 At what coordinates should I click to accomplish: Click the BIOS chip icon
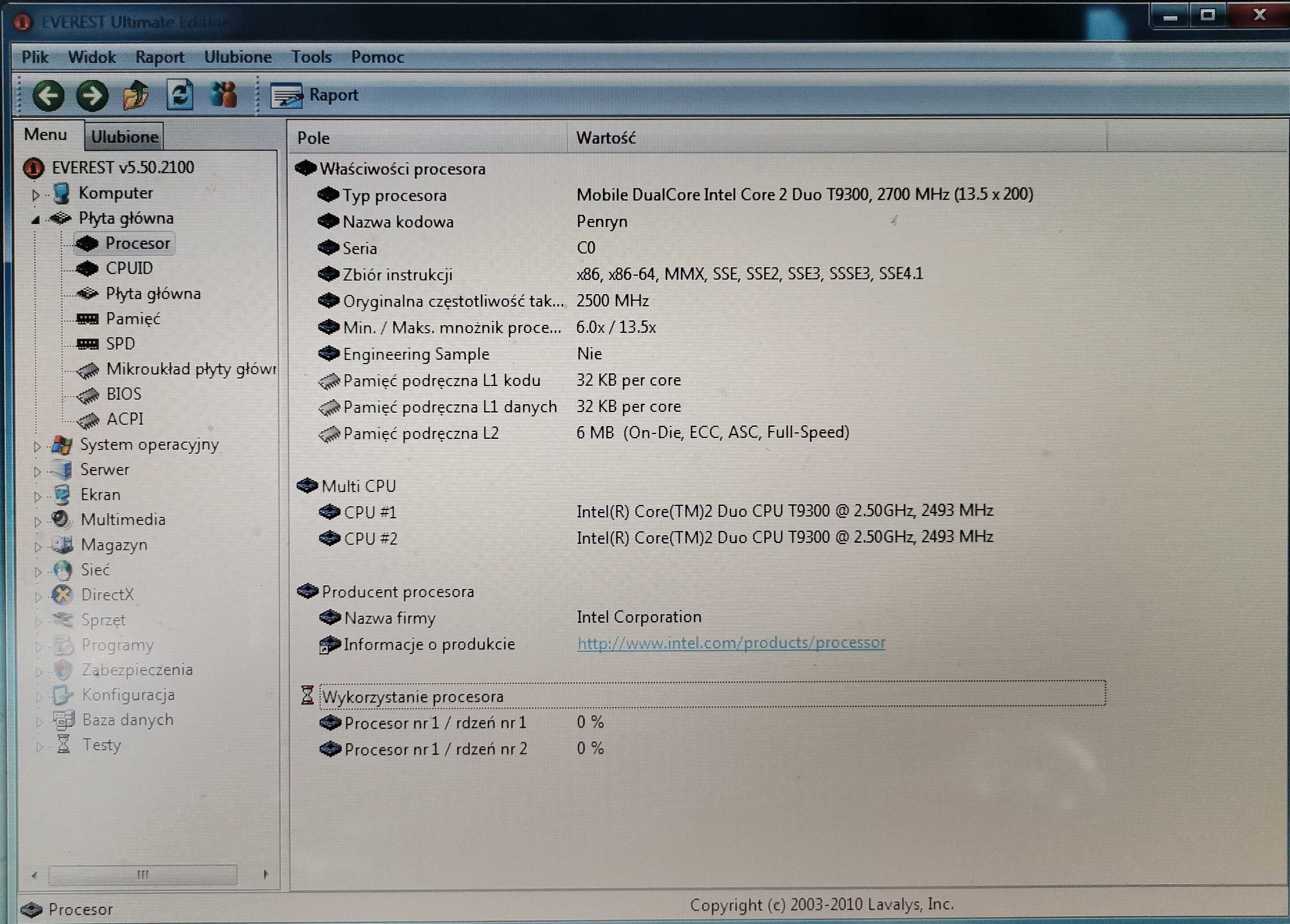point(88,396)
